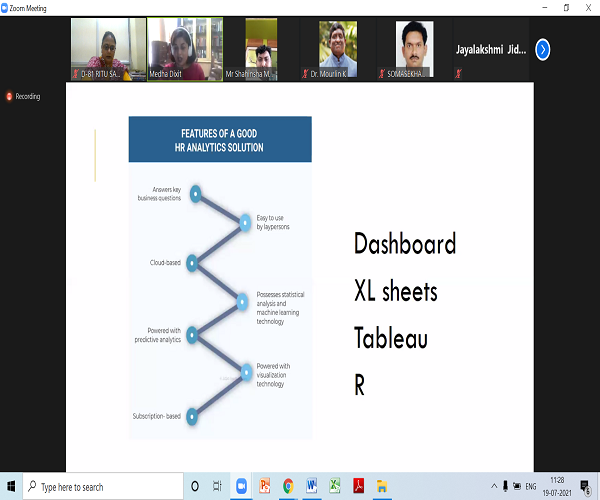Screen dimensions: 600x500
Task: Open the Windows Start menu
Action: point(11,486)
